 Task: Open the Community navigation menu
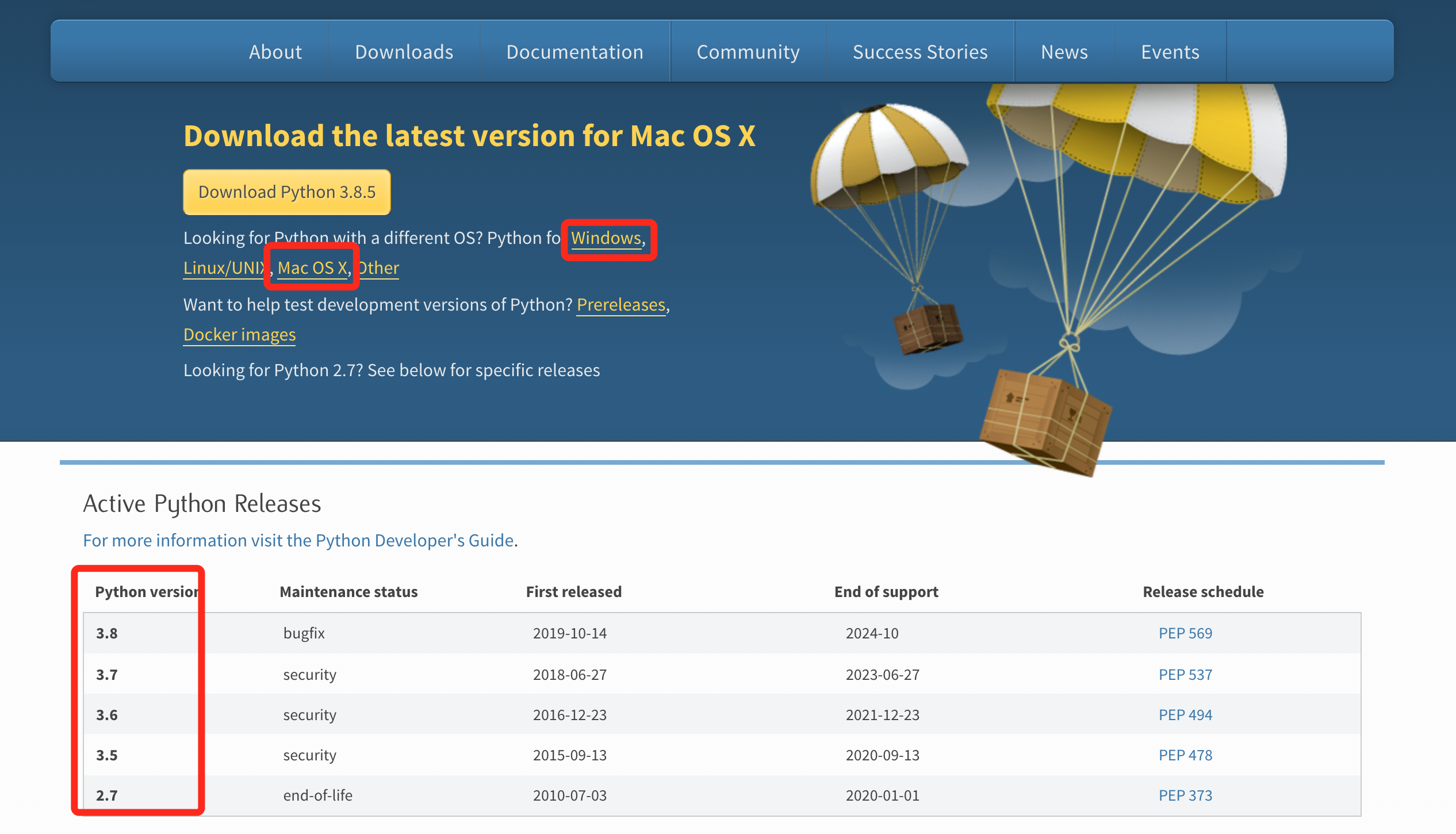click(x=748, y=52)
